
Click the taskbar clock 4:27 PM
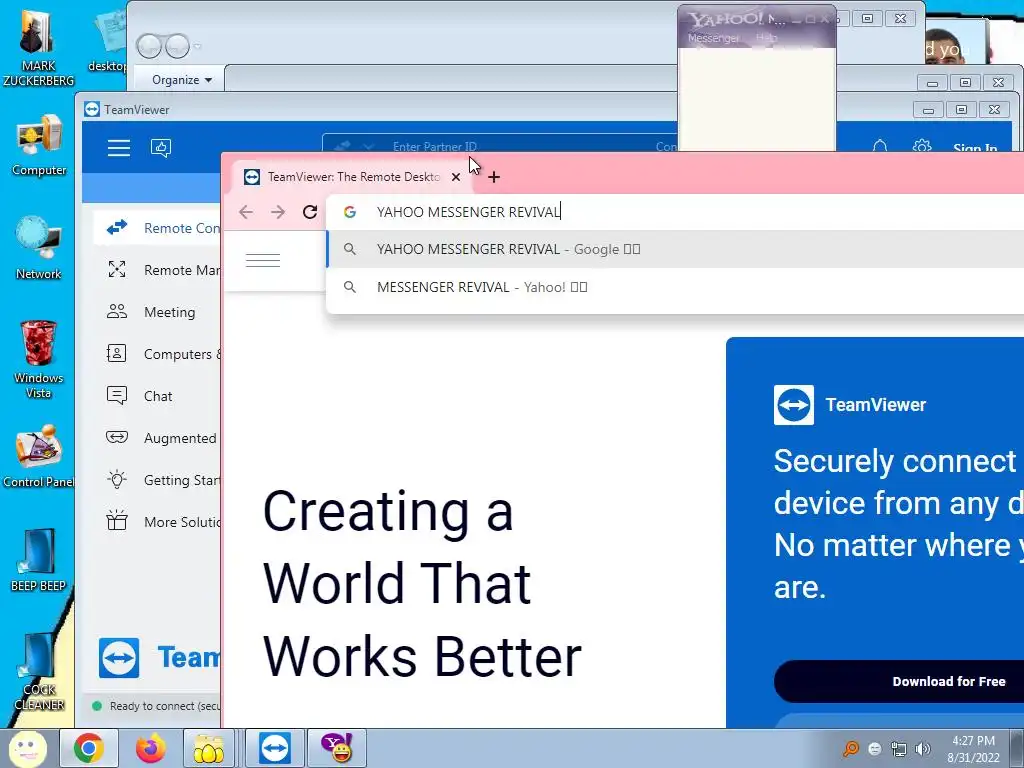click(x=973, y=741)
